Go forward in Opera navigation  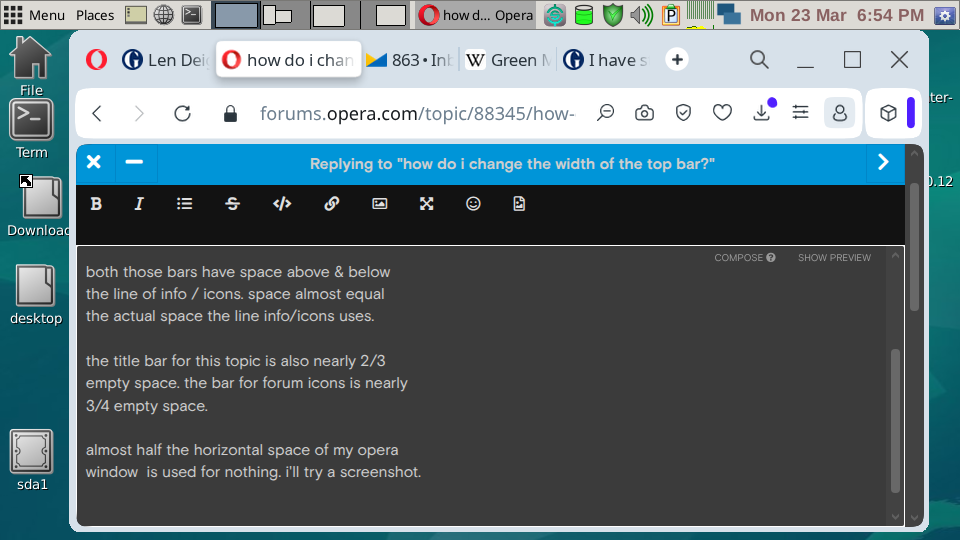tap(139, 113)
